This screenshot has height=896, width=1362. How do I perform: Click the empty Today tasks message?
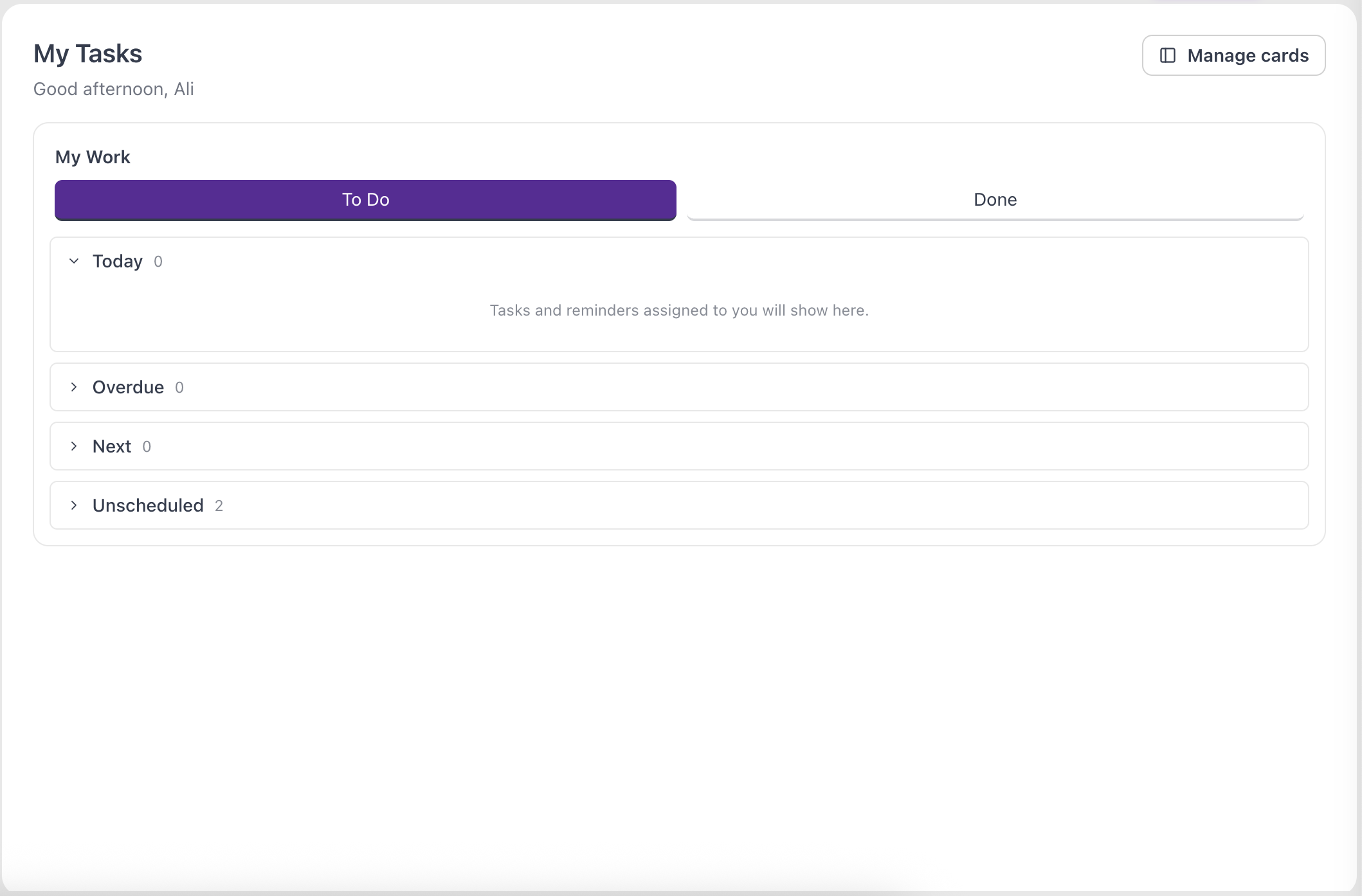679,310
